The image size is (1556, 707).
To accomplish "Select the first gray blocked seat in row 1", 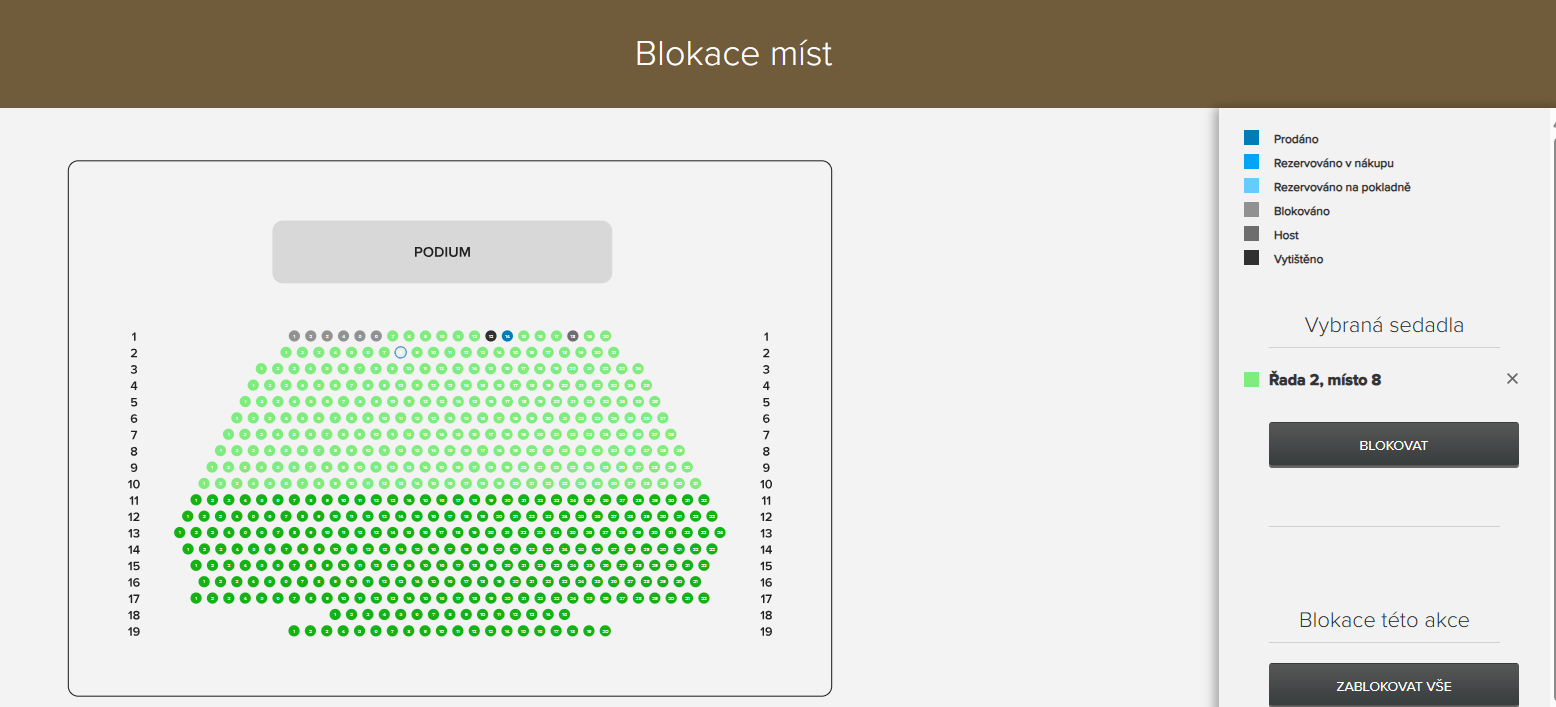I will coord(293,336).
